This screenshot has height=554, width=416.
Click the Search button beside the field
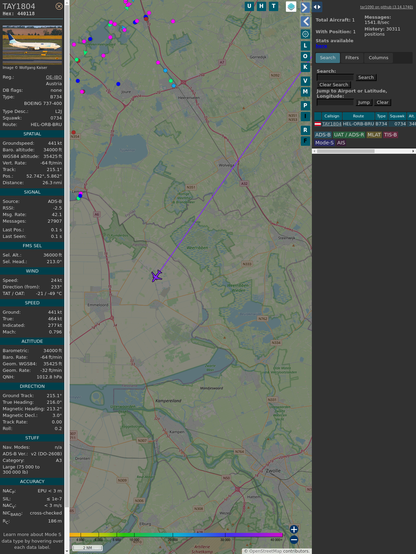(366, 77)
